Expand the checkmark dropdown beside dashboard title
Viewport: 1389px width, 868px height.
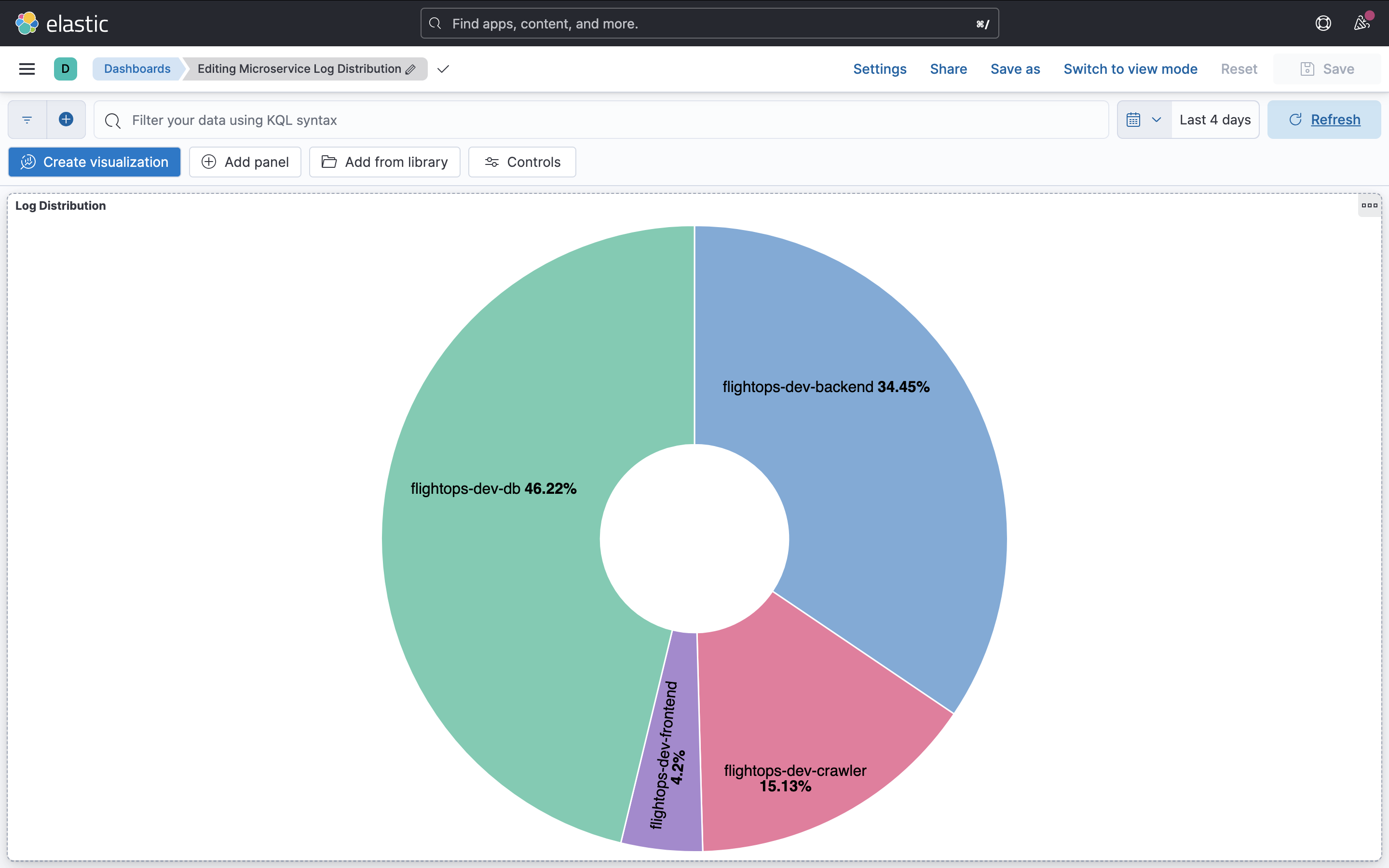coord(443,69)
